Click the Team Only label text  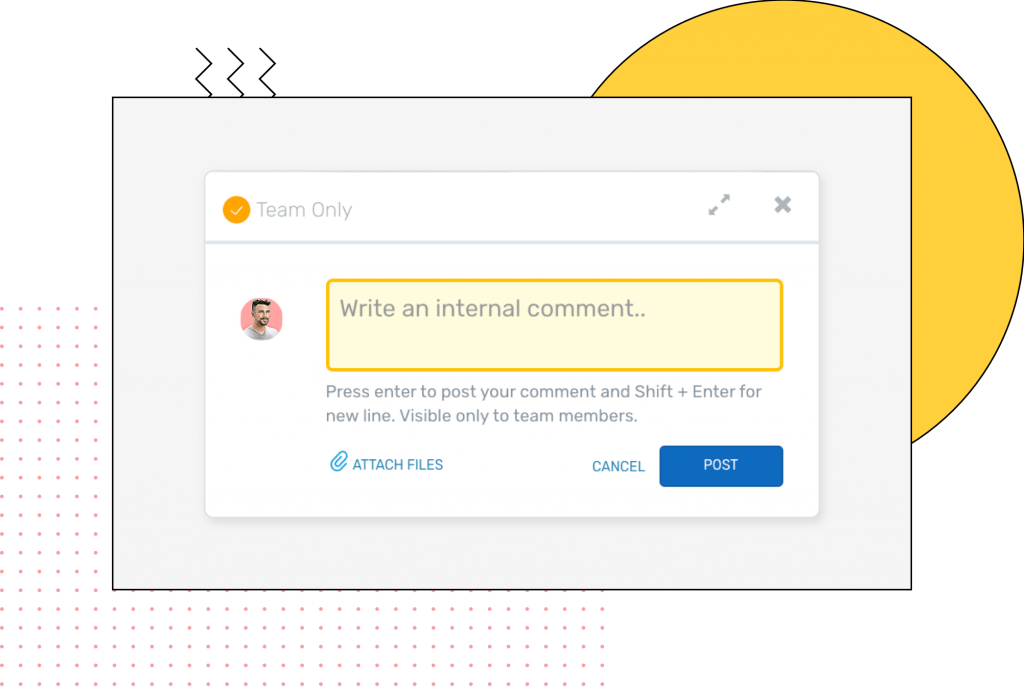click(x=304, y=210)
